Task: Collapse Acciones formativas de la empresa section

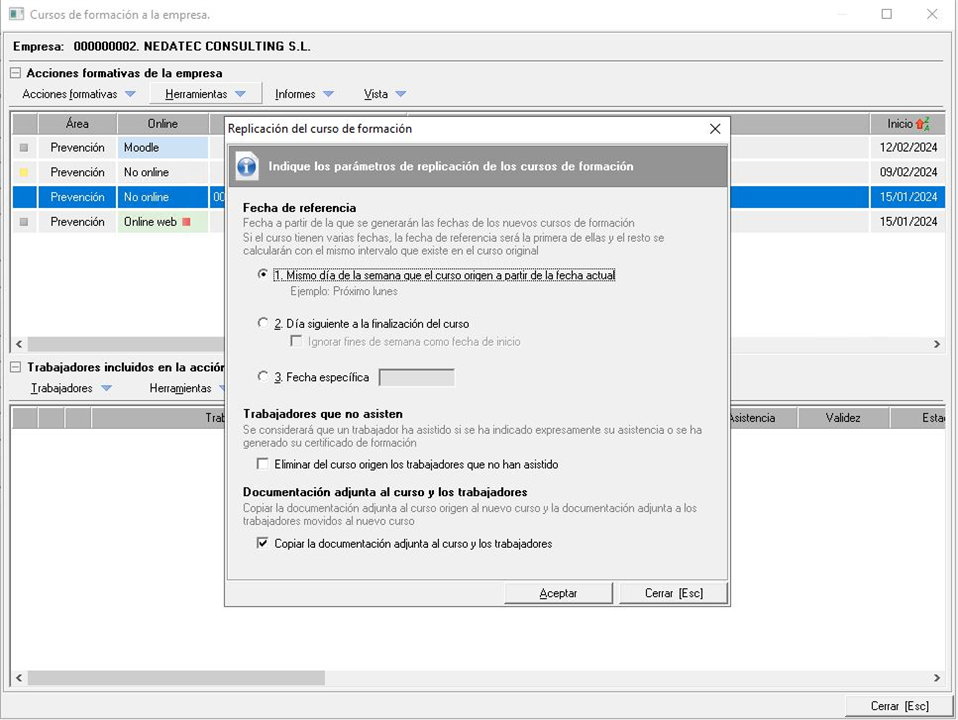Action: tap(16, 73)
